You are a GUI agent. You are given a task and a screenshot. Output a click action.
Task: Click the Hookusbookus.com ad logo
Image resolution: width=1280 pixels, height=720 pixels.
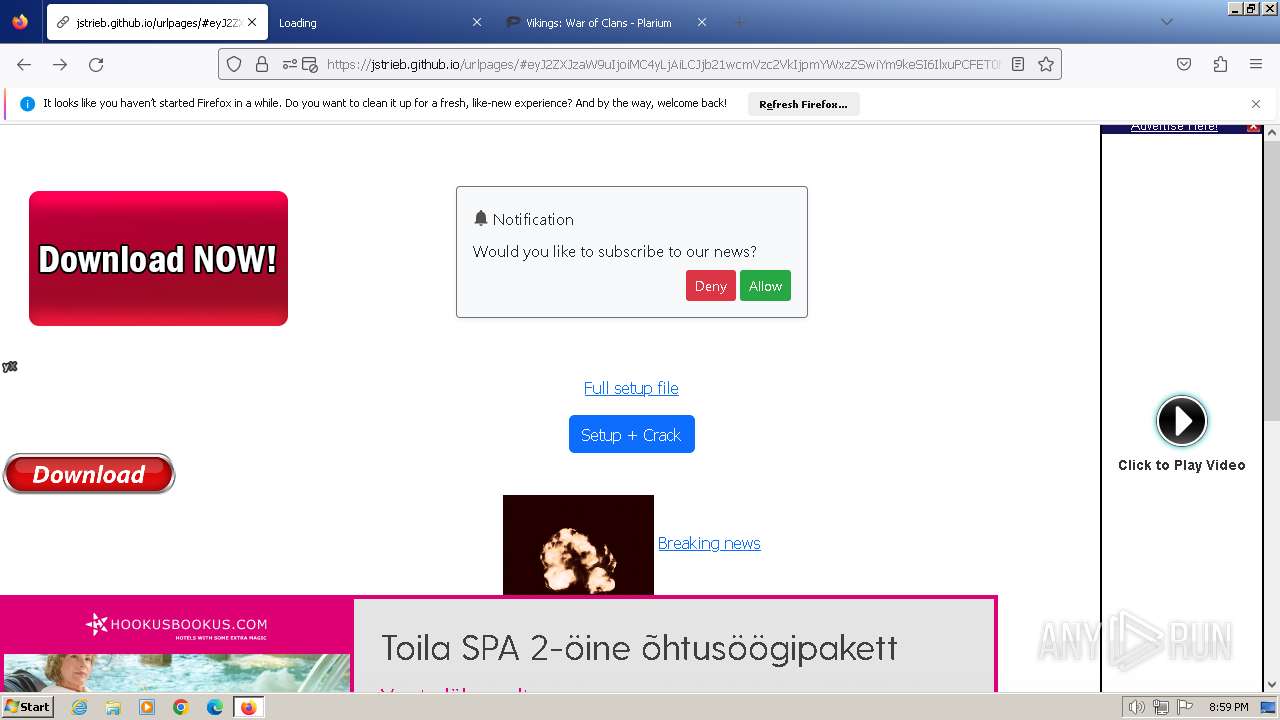(x=177, y=626)
